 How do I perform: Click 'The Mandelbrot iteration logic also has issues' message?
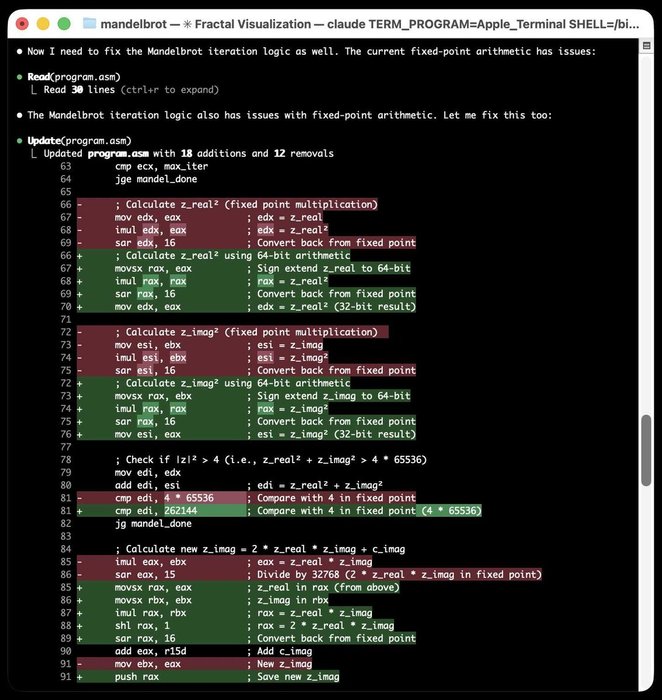coord(290,115)
